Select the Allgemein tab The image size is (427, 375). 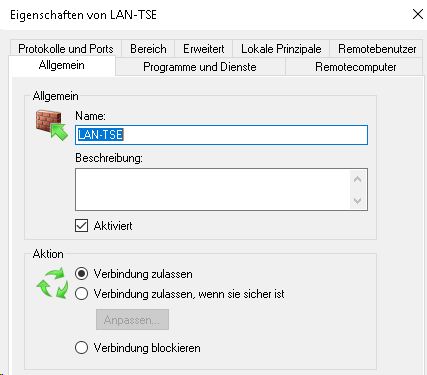62,65
